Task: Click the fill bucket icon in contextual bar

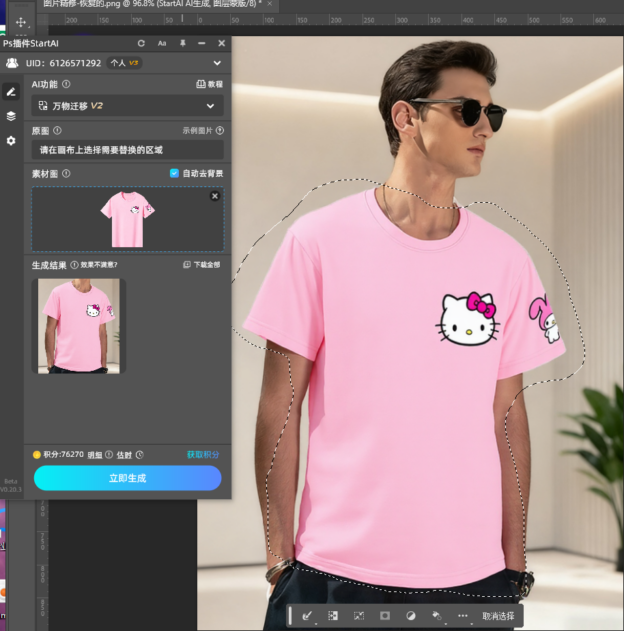Action: 436,616
